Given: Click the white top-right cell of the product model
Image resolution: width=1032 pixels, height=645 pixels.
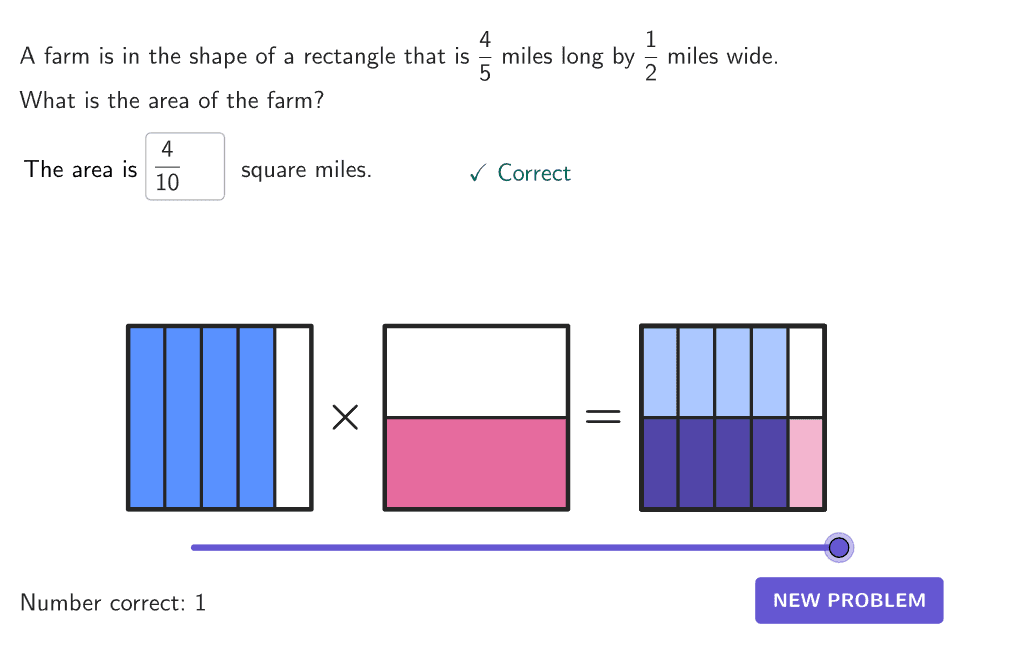Looking at the screenshot, I should point(806,371).
